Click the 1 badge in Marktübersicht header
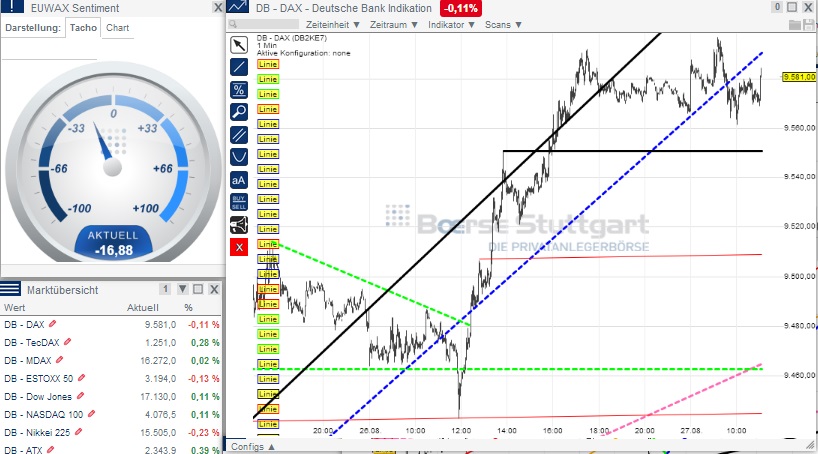818x454 pixels. click(x=165, y=289)
